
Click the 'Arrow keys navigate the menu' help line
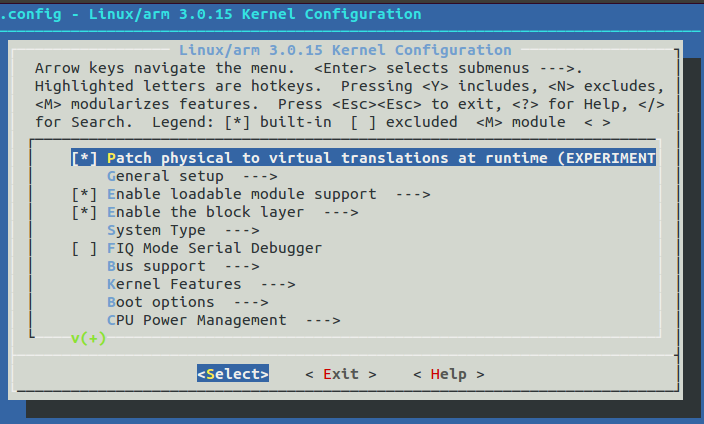[x=309, y=68]
